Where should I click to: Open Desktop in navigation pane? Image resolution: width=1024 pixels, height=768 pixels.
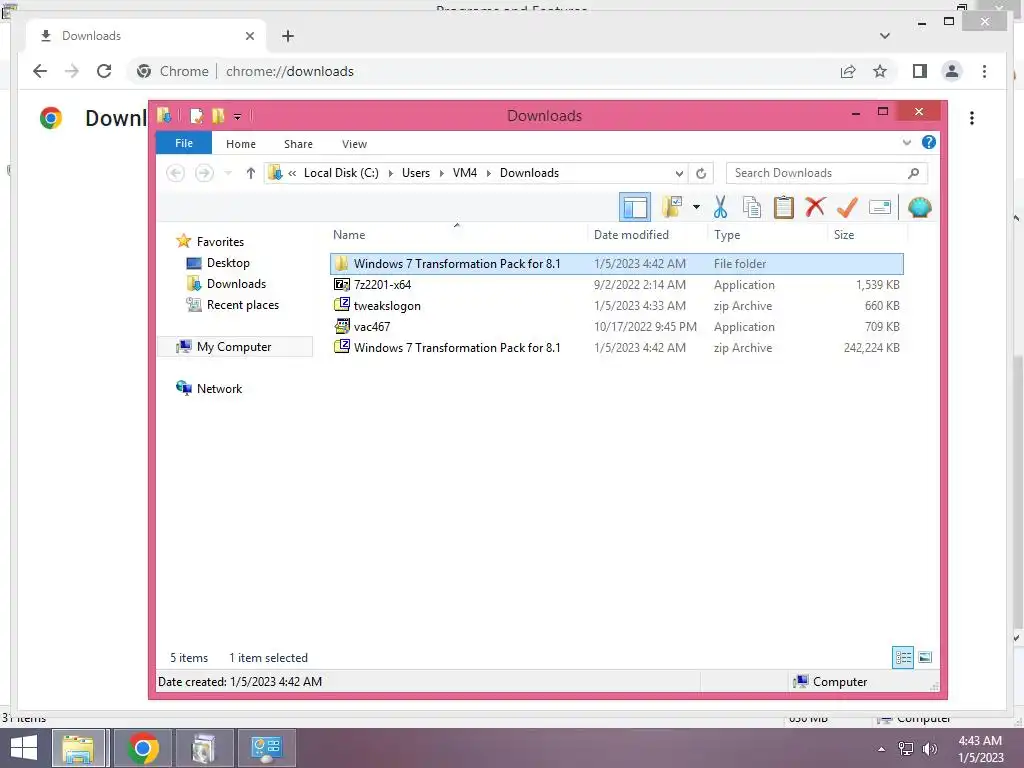pyautogui.click(x=228, y=263)
